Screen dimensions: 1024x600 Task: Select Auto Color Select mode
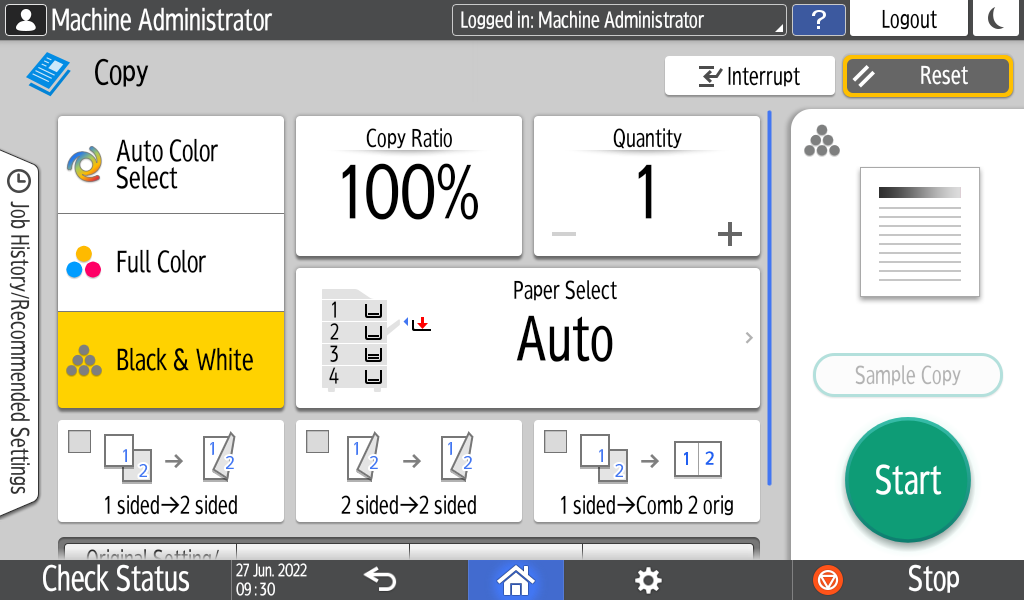pos(170,165)
